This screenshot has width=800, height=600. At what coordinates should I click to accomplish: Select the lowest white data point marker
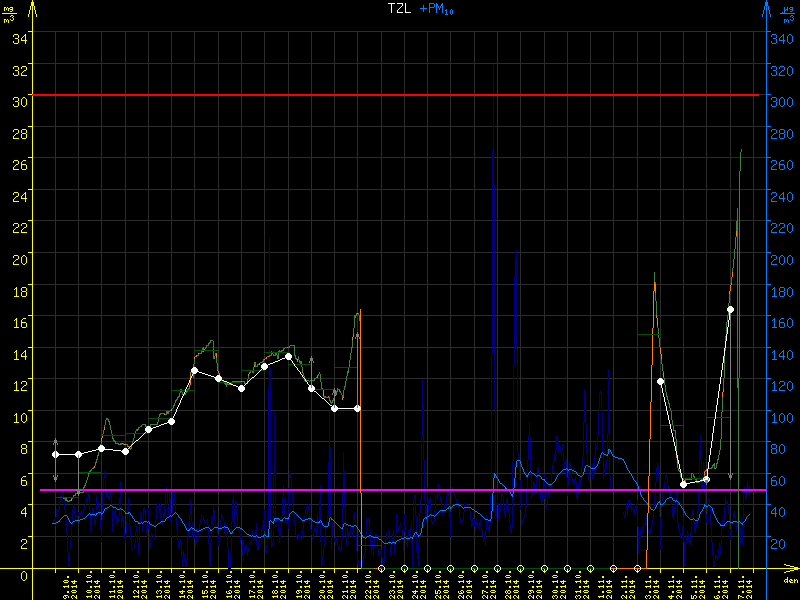pos(683,484)
